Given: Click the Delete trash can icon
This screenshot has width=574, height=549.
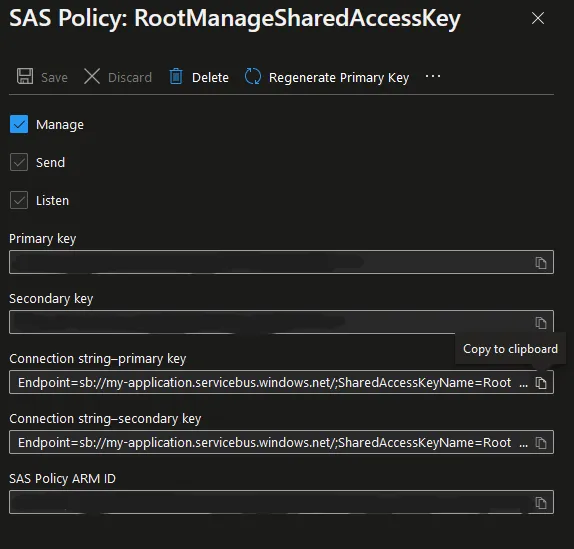Looking at the screenshot, I should coord(176,77).
